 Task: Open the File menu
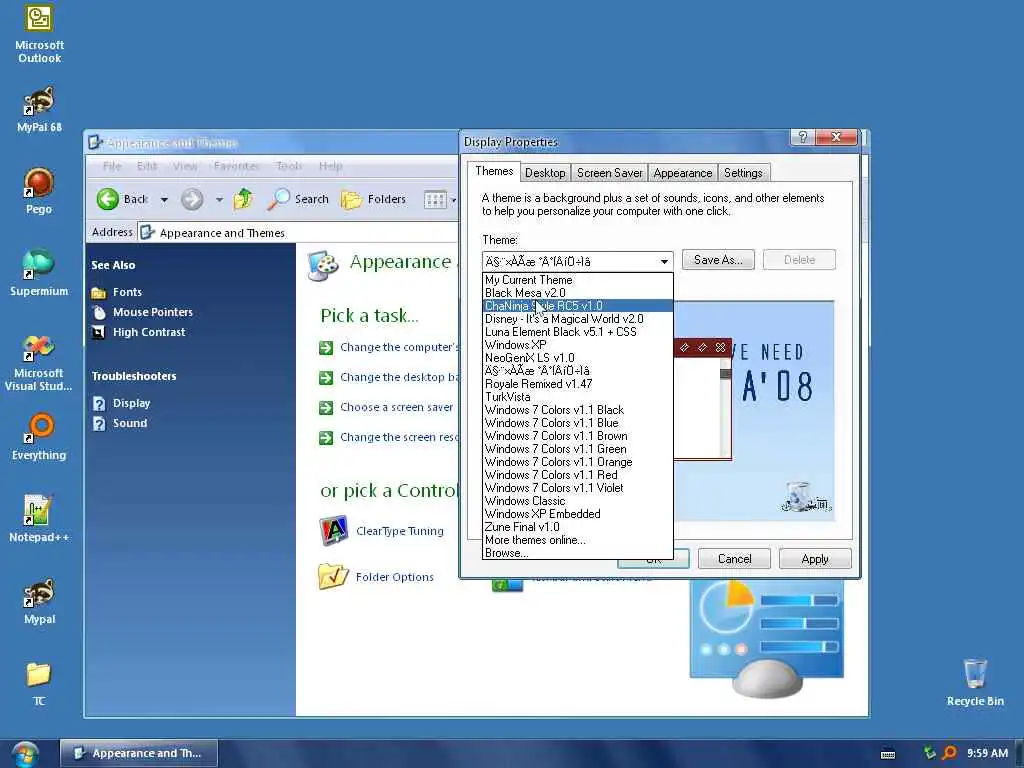[112, 166]
